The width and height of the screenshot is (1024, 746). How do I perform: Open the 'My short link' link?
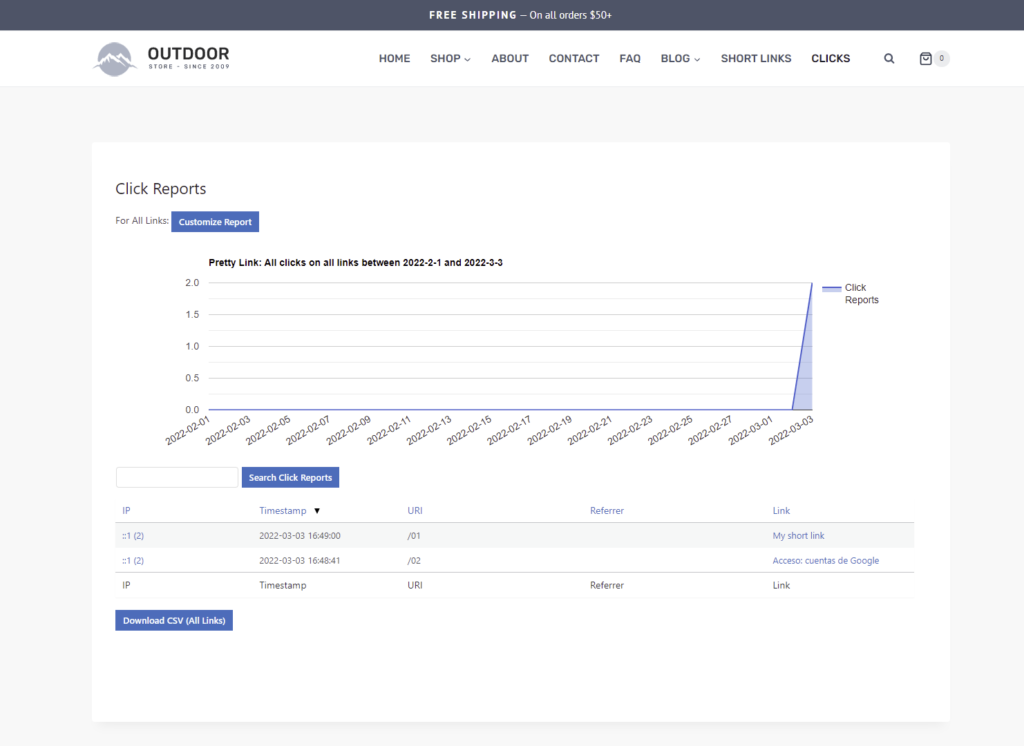tap(798, 535)
